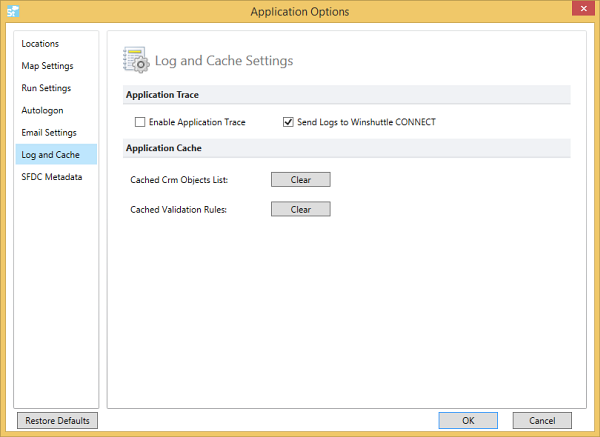Click the application icon in title bar
Image resolution: width=600 pixels, height=437 pixels.
coord(13,11)
